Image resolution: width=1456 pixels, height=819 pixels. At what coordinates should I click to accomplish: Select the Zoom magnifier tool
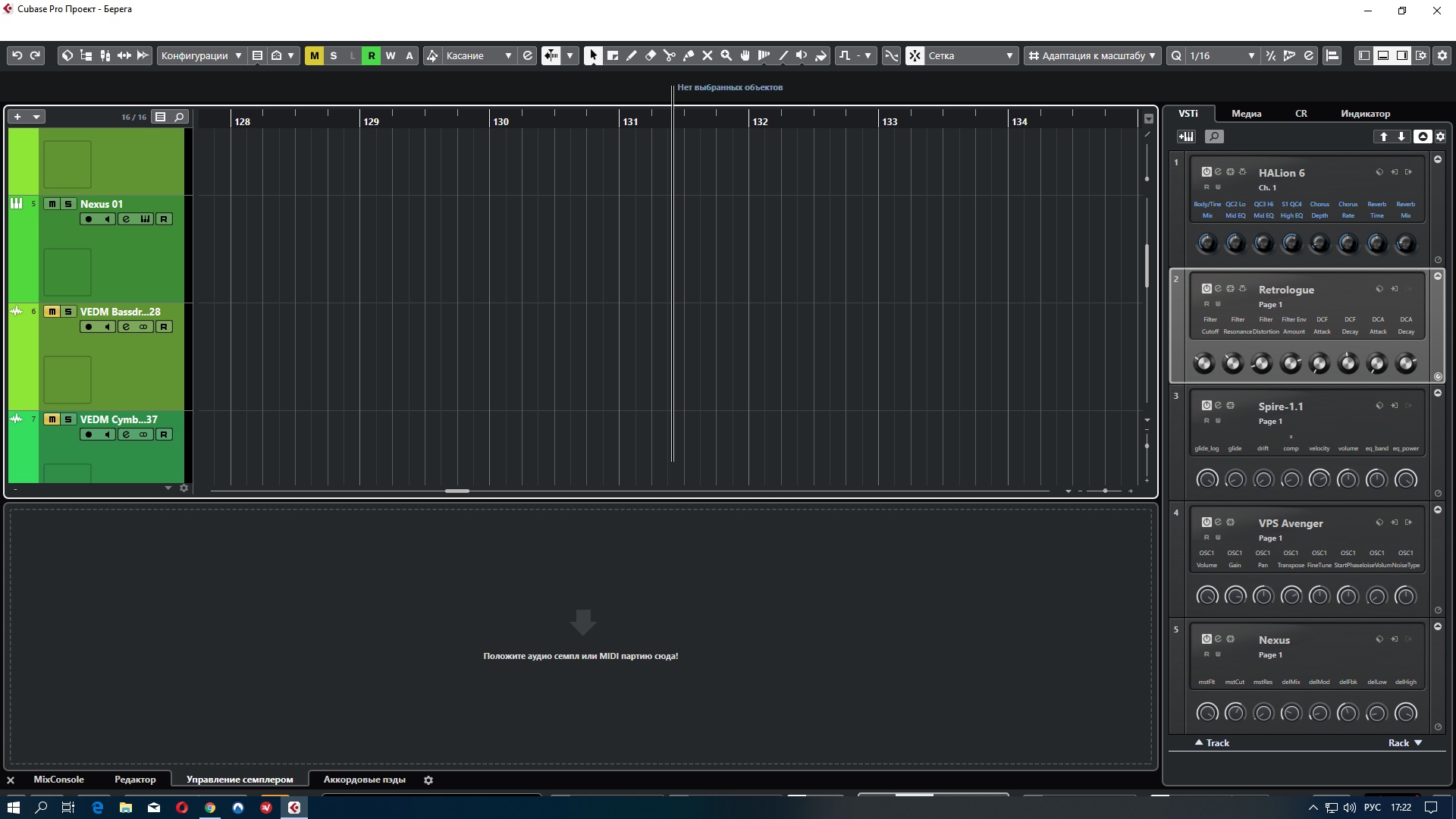click(x=726, y=55)
